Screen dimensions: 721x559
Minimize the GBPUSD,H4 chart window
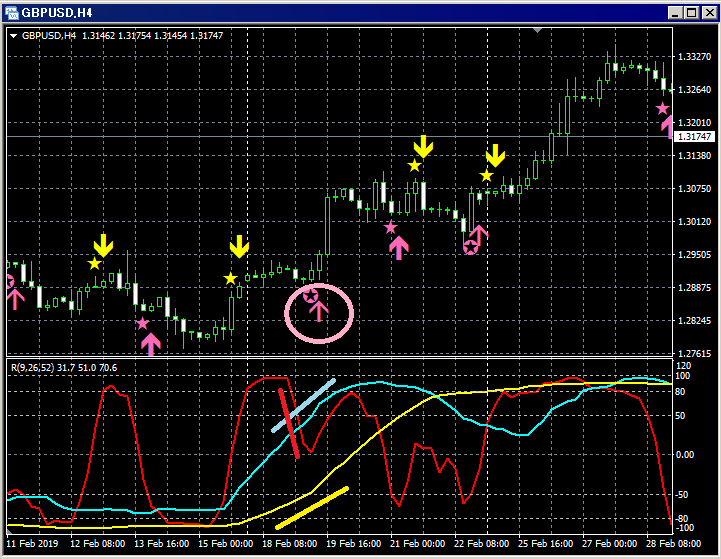675,12
